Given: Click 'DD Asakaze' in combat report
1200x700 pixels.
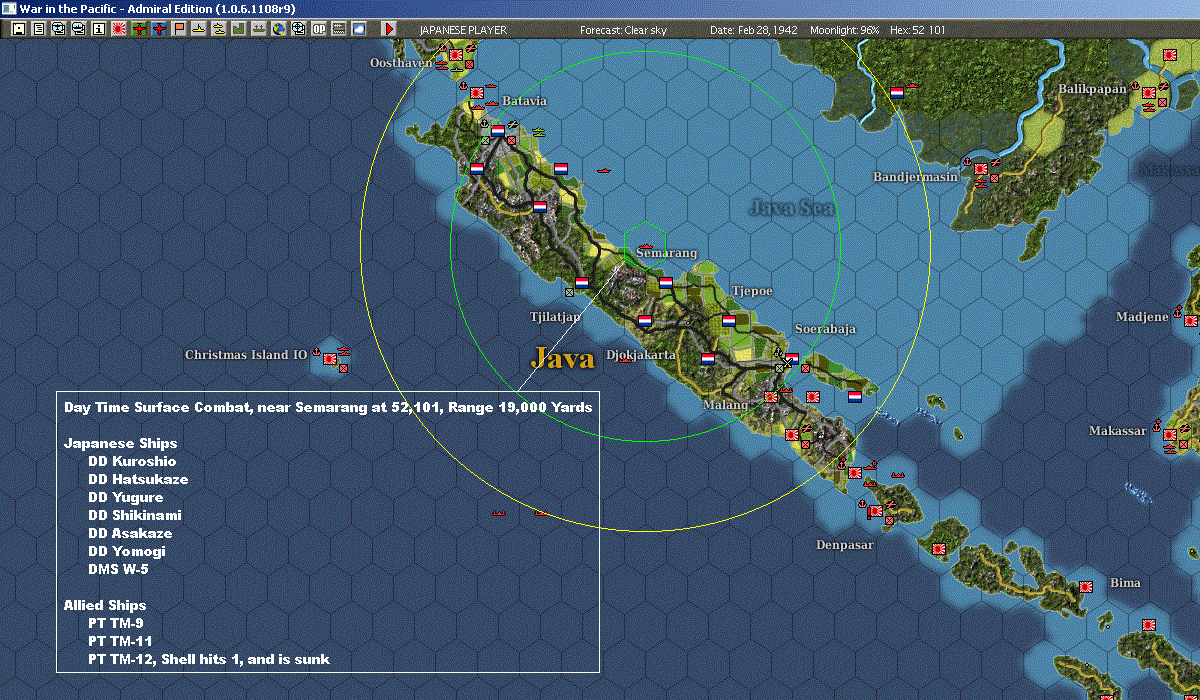Looking at the screenshot, I should 130,533.
